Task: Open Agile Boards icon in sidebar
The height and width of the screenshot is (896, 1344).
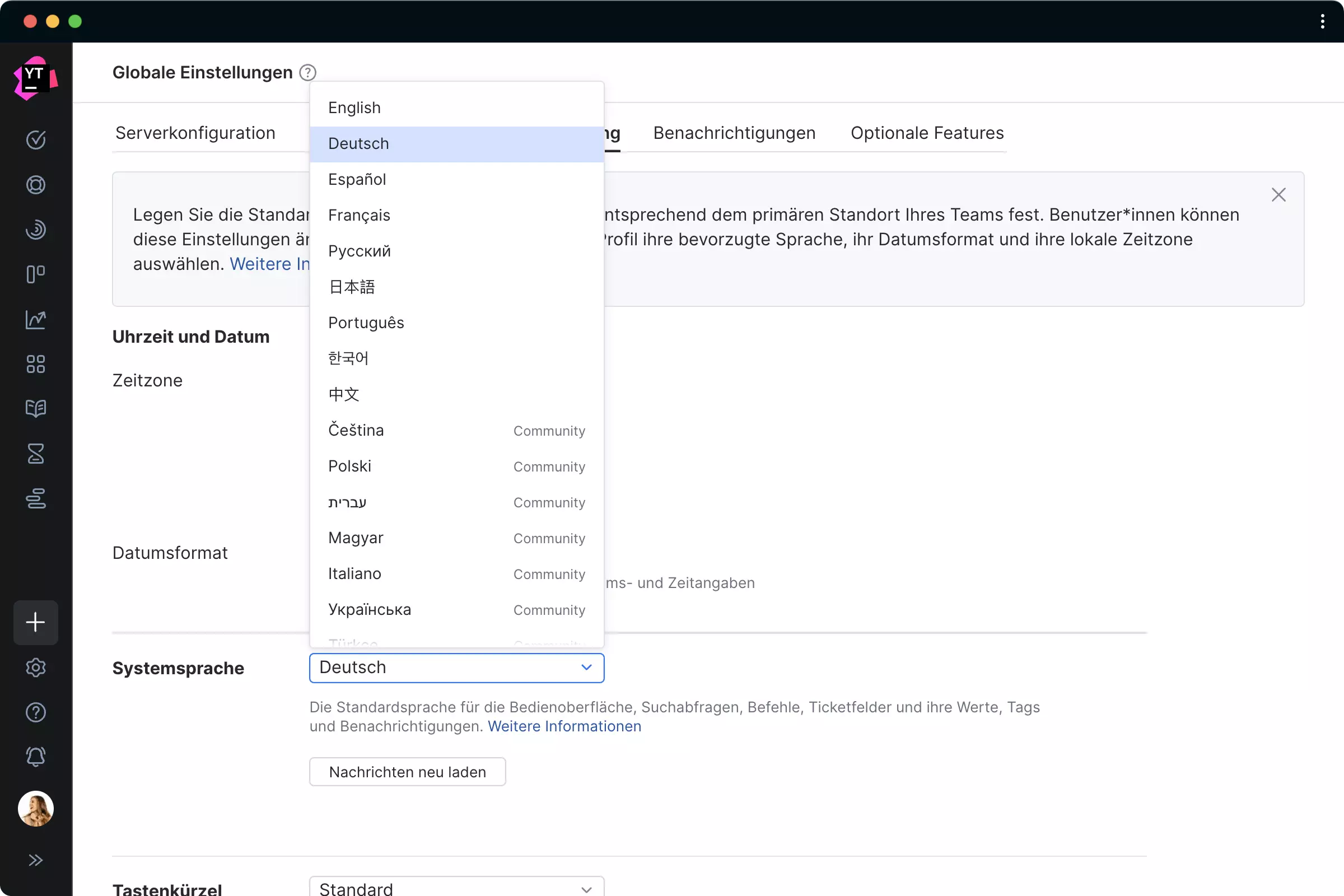Action: (35, 274)
